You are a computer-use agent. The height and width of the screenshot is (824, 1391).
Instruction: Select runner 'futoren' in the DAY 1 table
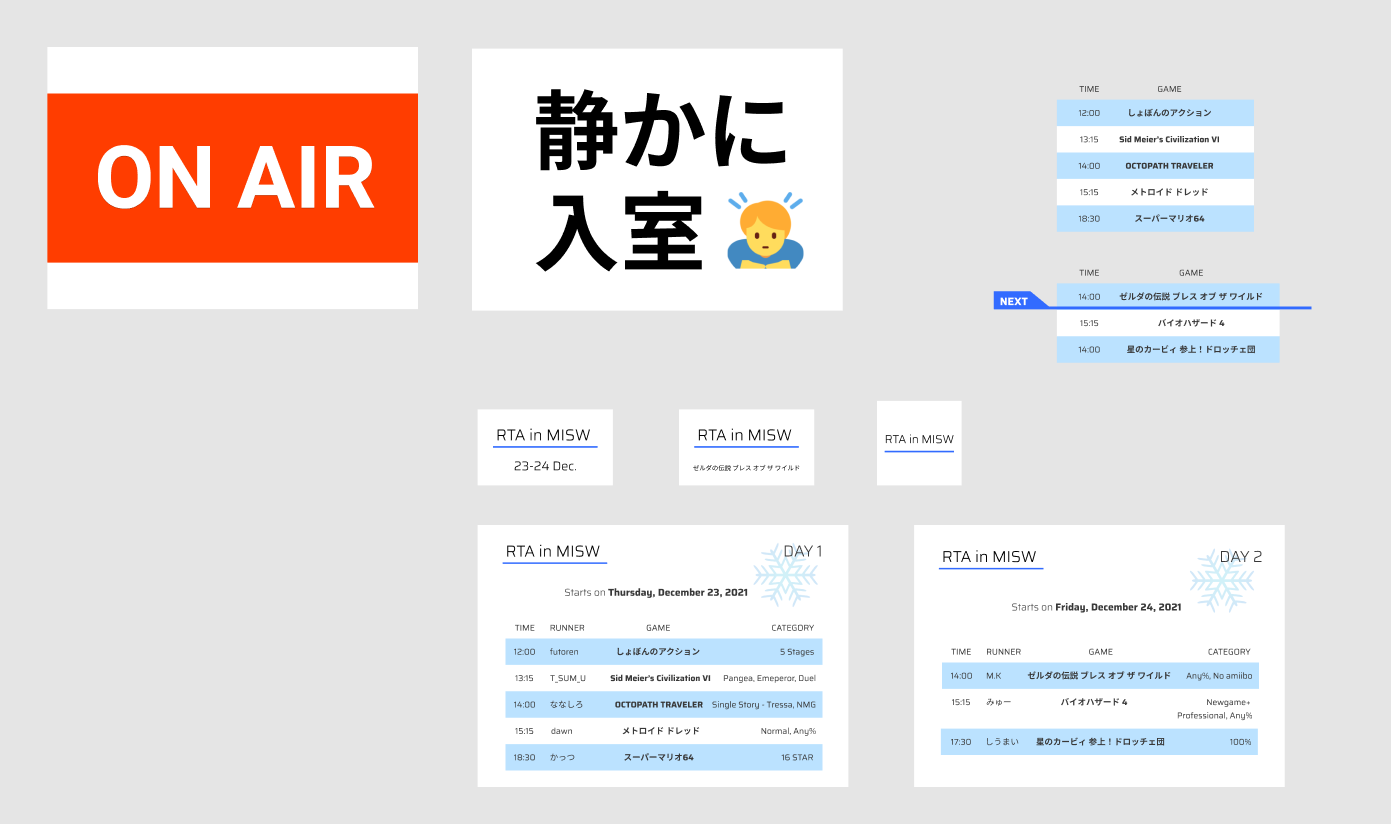pos(564,652)
